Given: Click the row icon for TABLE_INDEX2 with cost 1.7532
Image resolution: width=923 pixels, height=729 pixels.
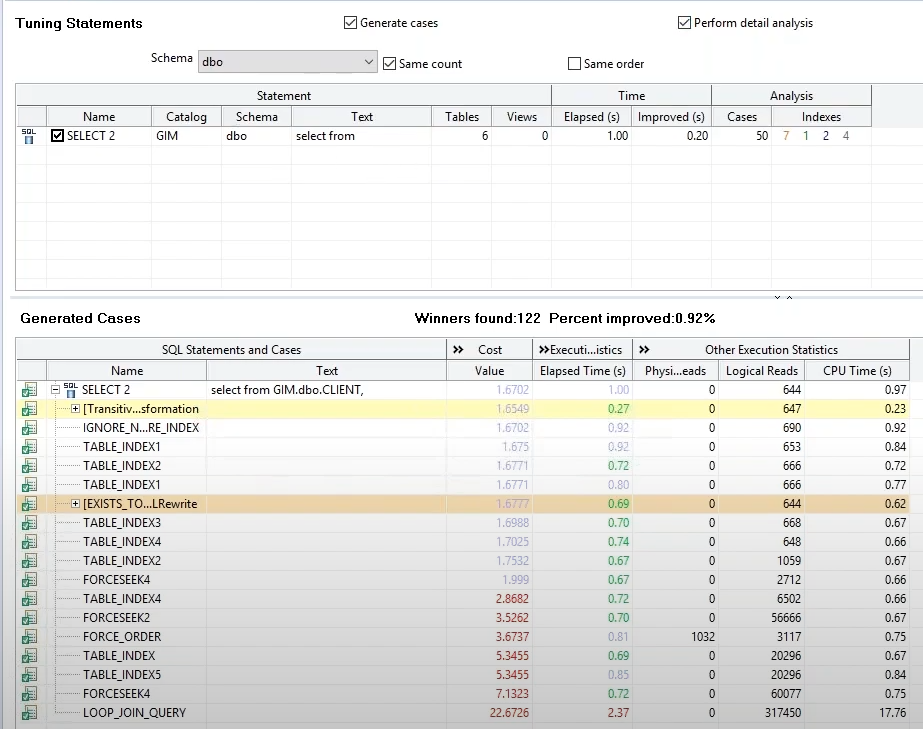Looking at the screenshot, I should [29, 561].
